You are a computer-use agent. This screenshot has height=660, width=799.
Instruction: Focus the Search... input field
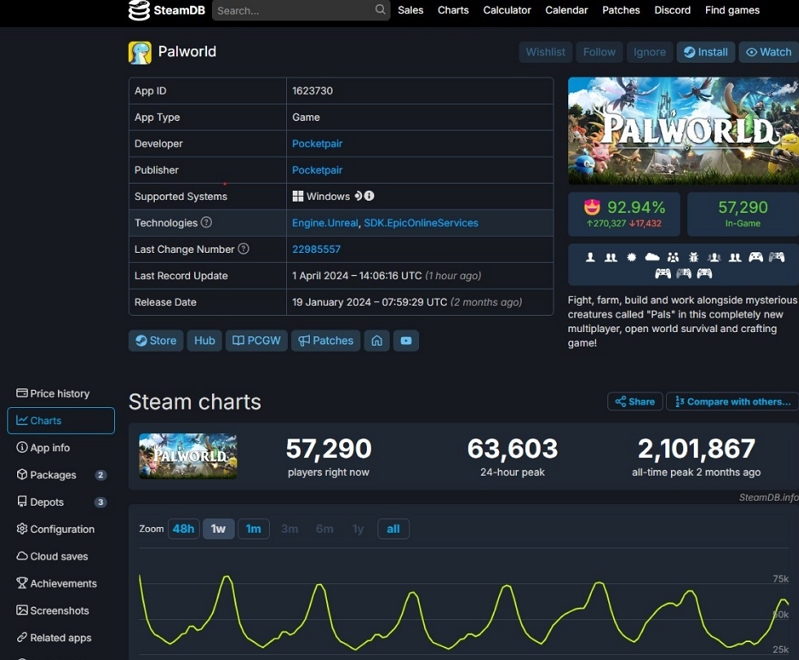point(301,10)
